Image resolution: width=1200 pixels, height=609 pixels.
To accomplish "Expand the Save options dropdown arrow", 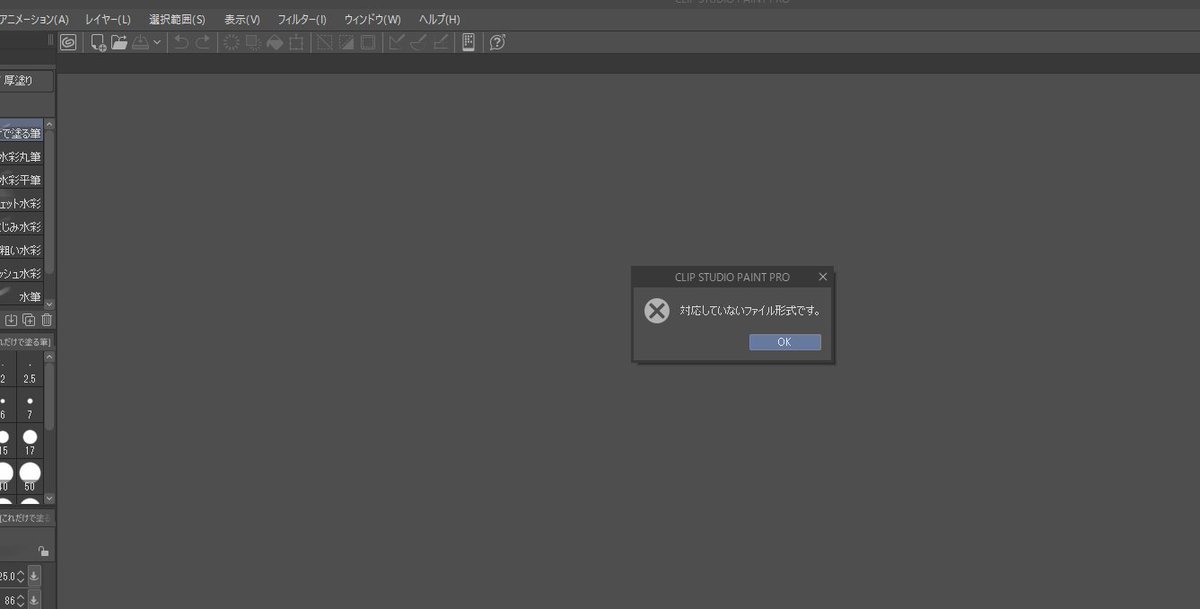I will pos(157,42).
